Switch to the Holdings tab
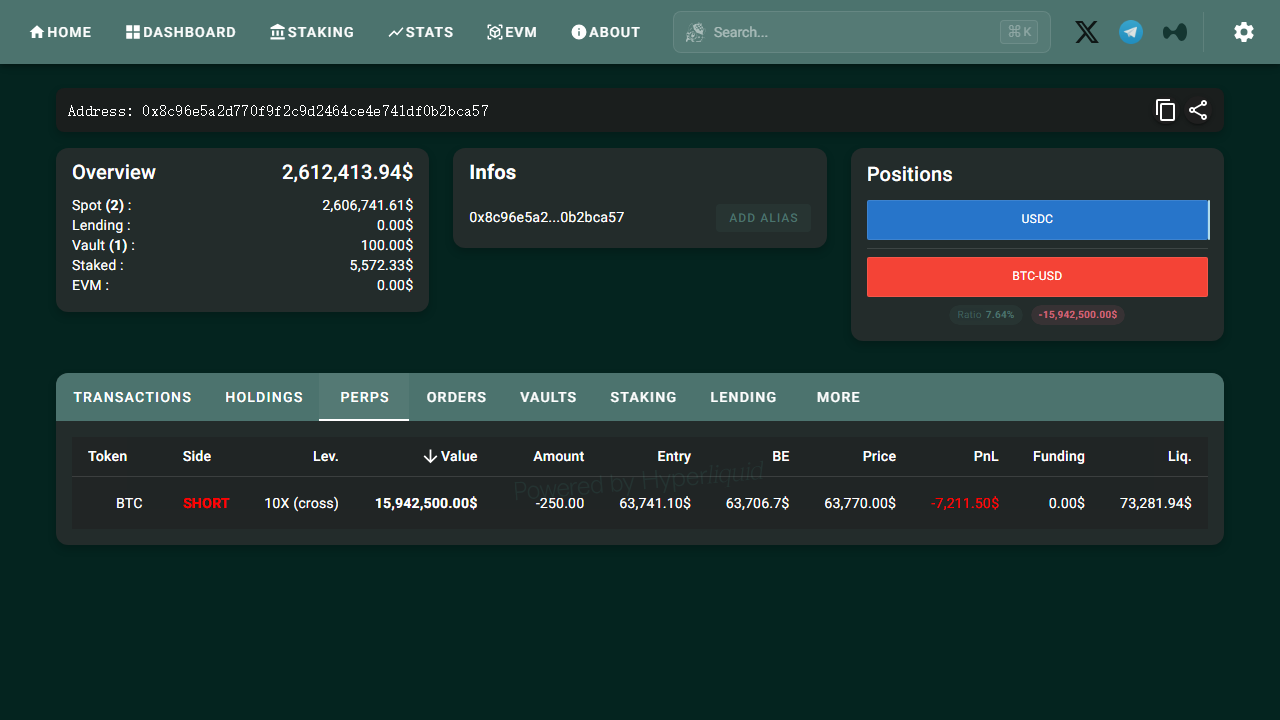Image resolution: width=1280 pixels, height=720 pixels. click(264, 397)
